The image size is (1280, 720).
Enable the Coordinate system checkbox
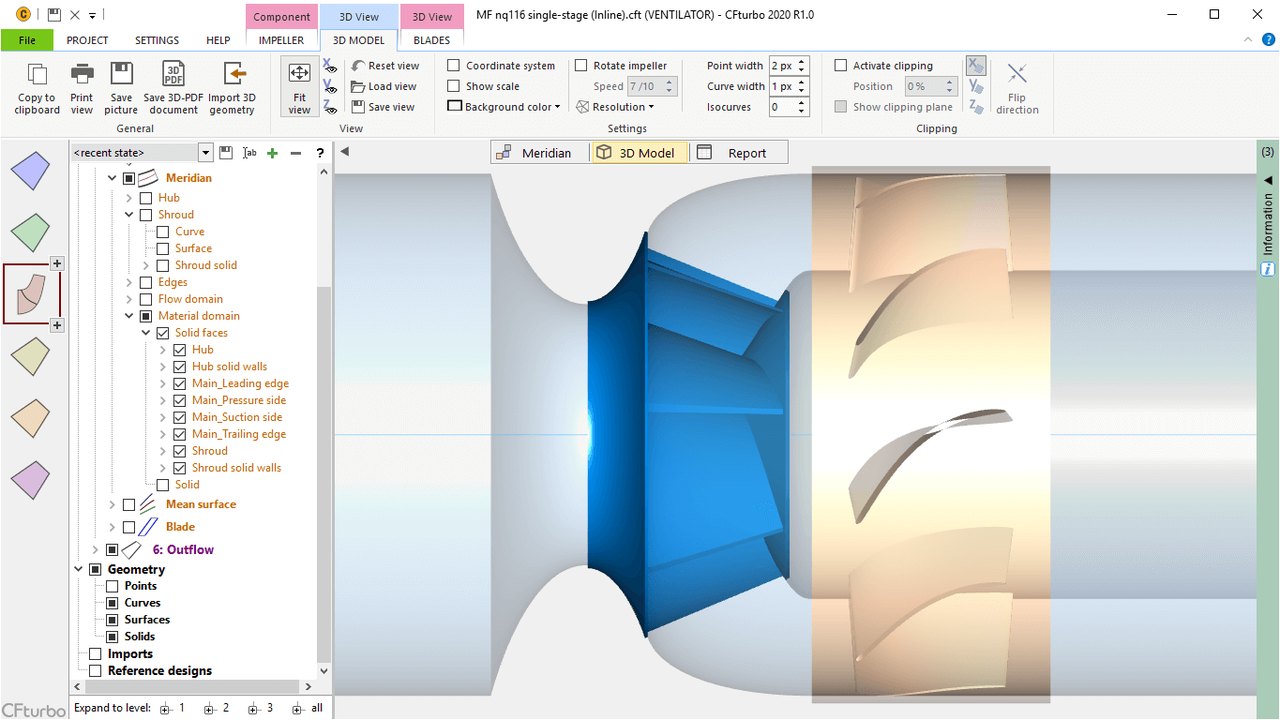tap(453, 66)
